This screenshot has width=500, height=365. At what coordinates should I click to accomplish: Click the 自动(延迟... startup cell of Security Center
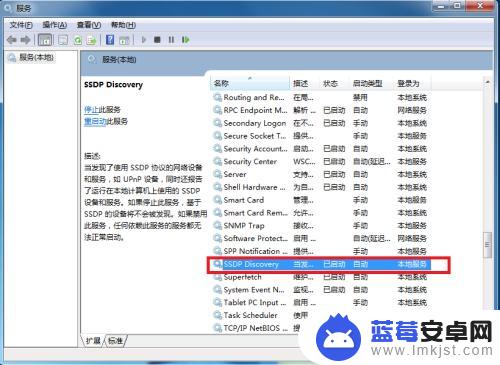point(372,162)
